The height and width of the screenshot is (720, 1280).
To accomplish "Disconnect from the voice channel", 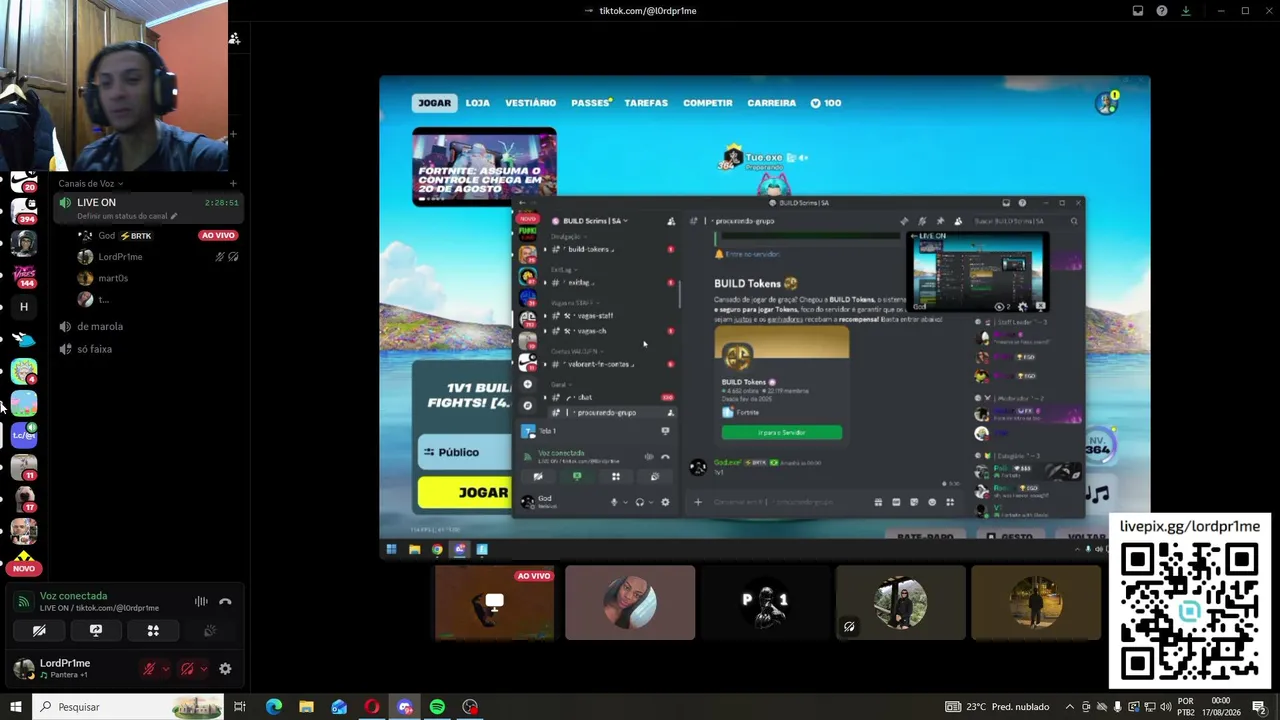I will (225, 601).
